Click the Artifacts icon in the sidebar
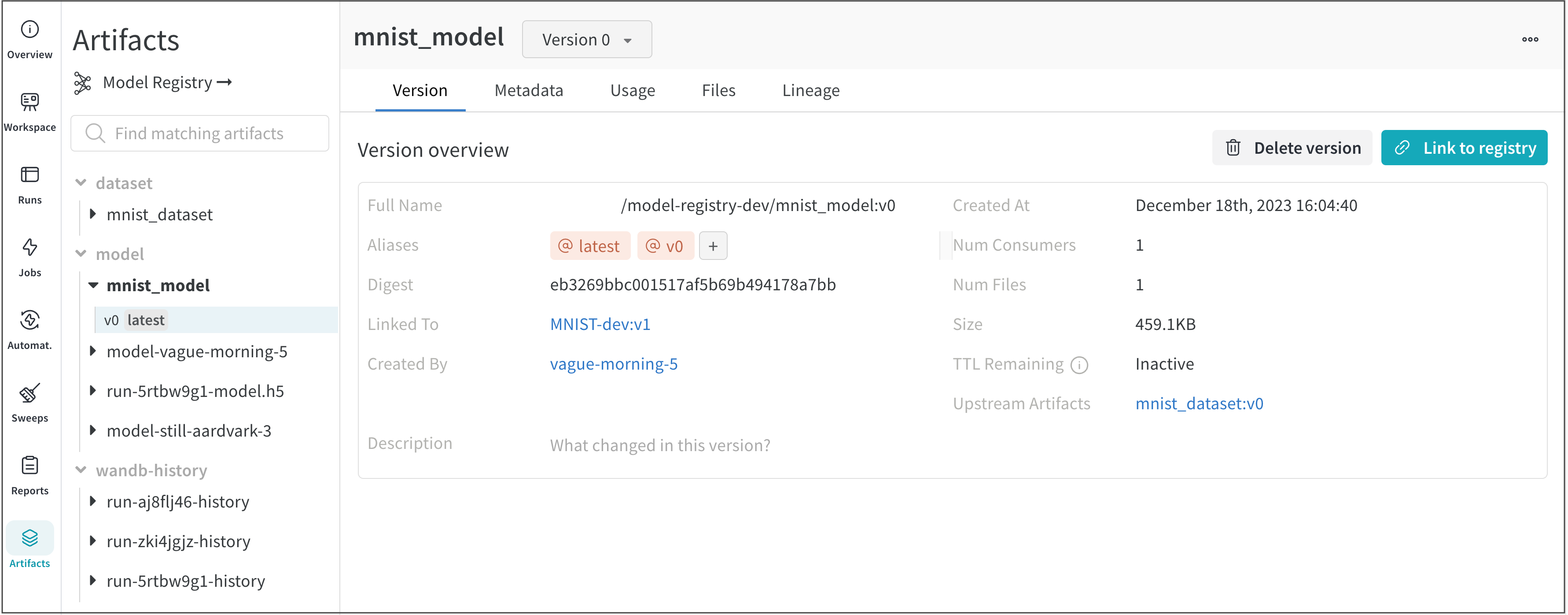The width and height of the screenshot is (1568, 615). click(x=29, y=545)
